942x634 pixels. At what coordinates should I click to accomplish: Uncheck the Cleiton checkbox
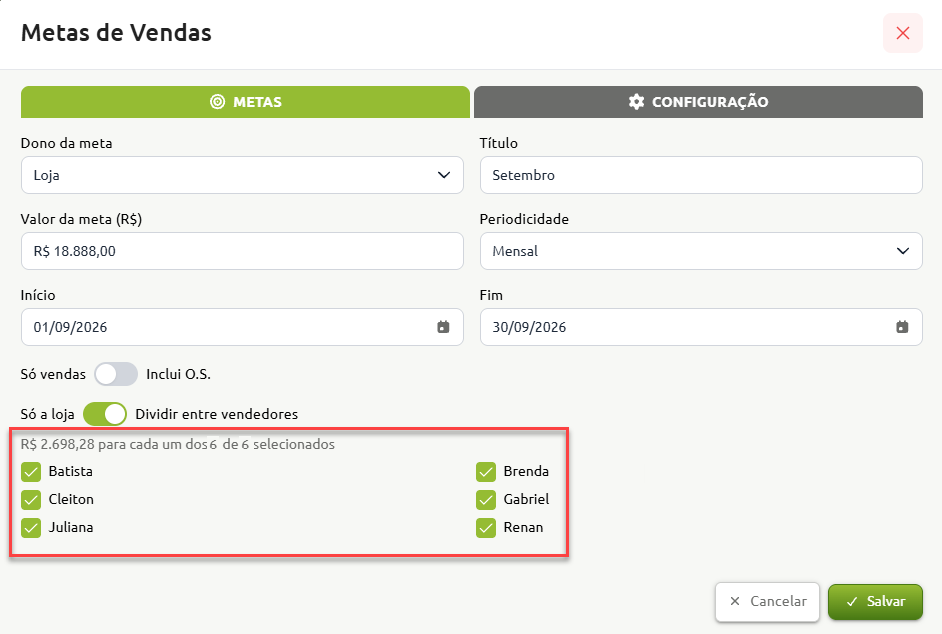[x=31, y=499]
